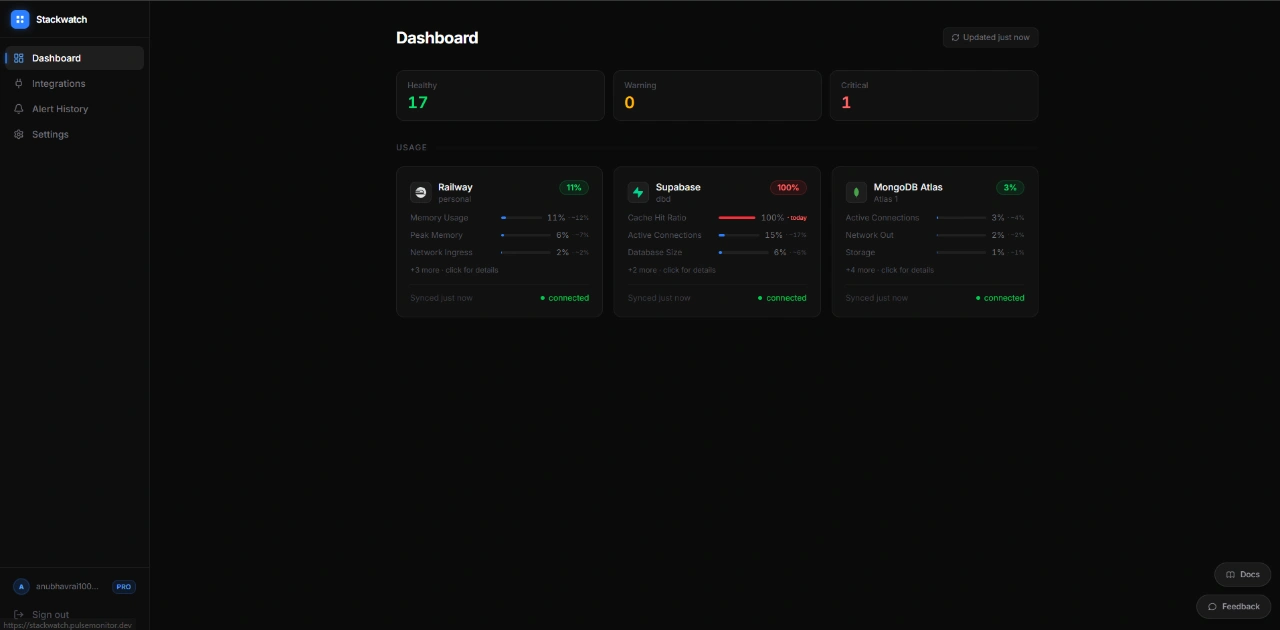Click the Database Size metric label
1280x630 pixels.
pos(655,253)
